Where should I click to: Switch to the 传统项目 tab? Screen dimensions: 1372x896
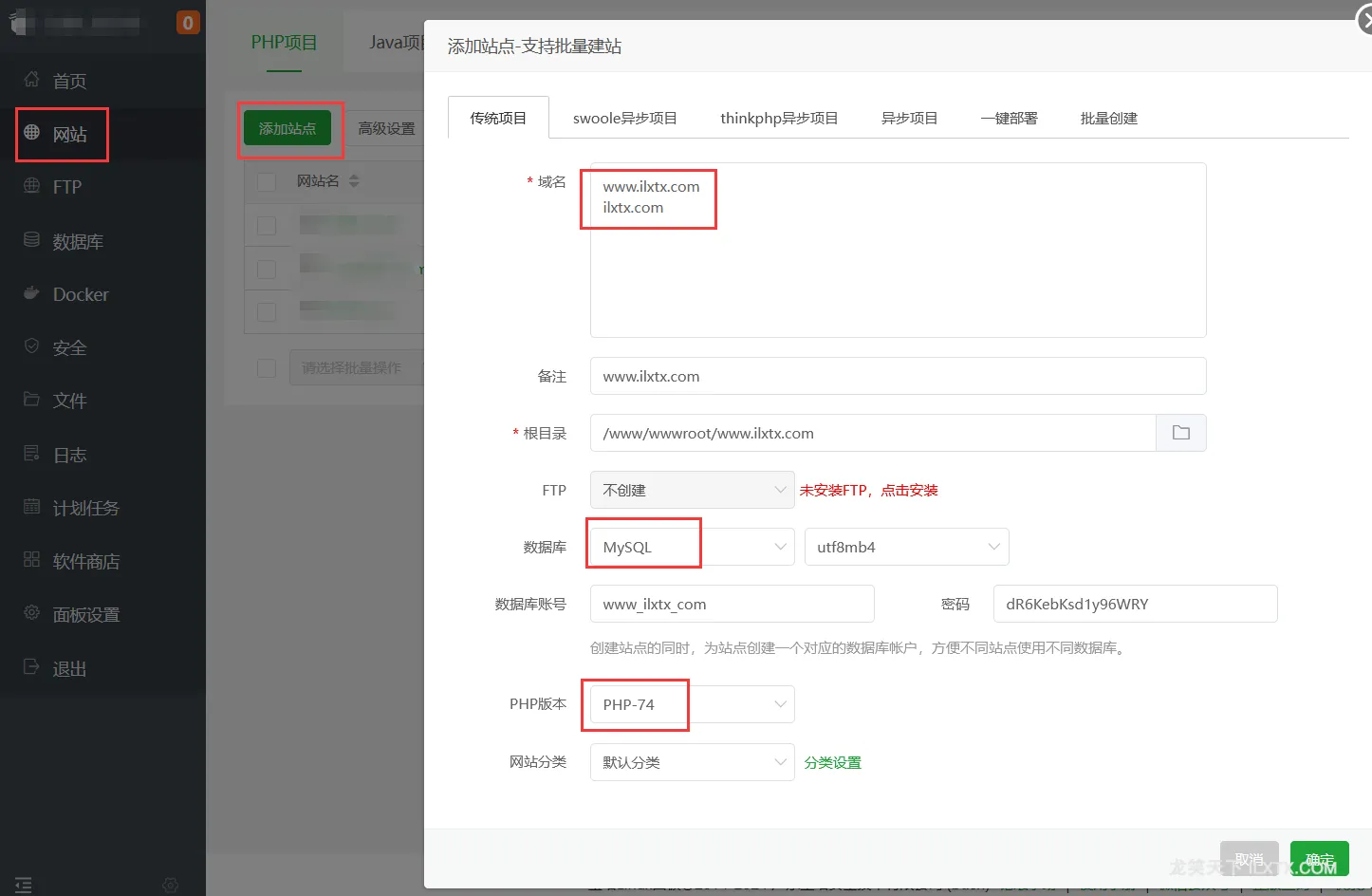click(498, 118)
